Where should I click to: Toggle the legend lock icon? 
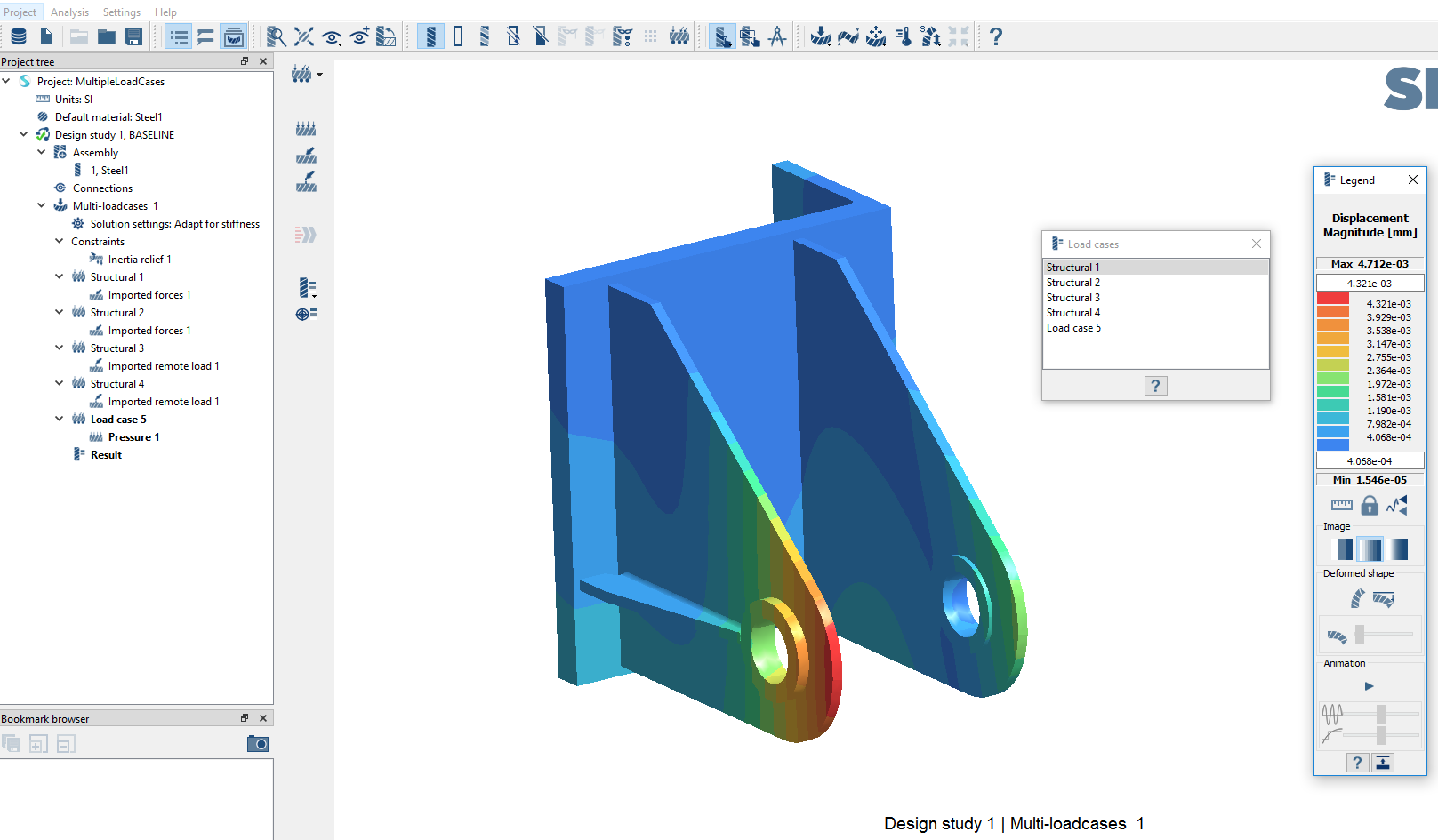pyautogui.click(x=1370, y=505)
